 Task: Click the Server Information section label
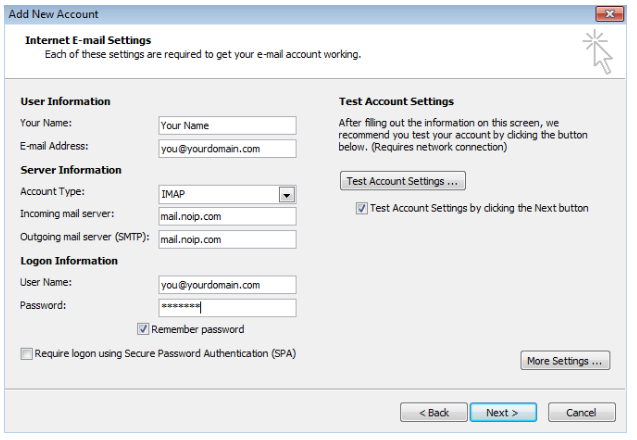point(71,170)
